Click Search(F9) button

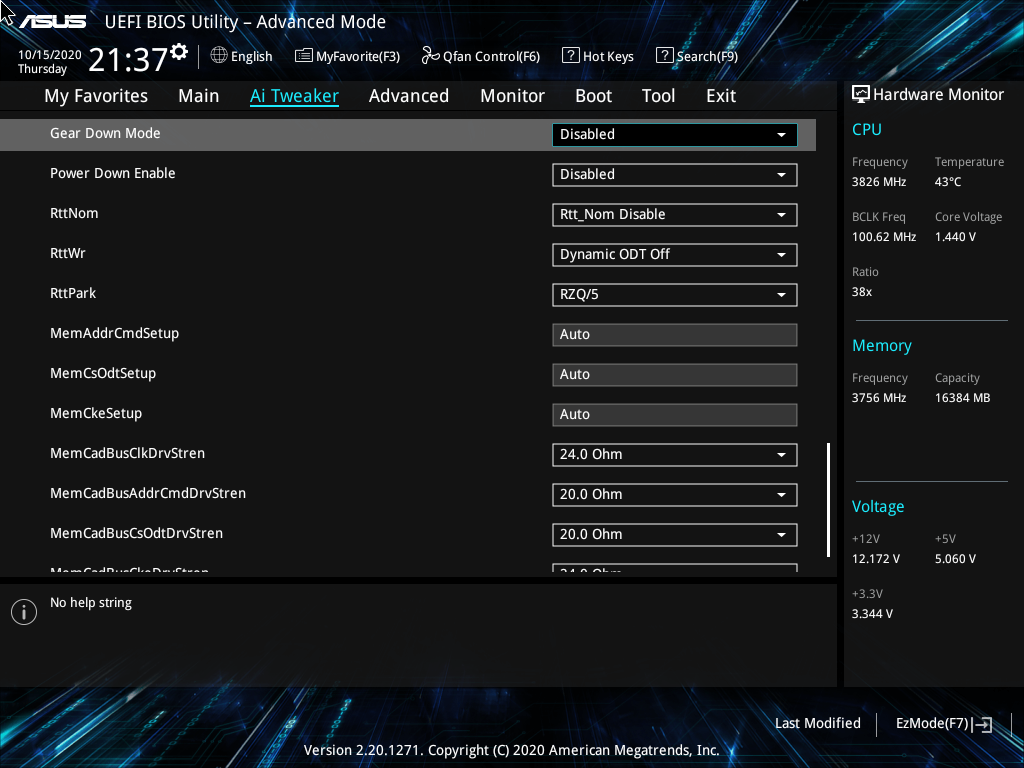(697, 56)
